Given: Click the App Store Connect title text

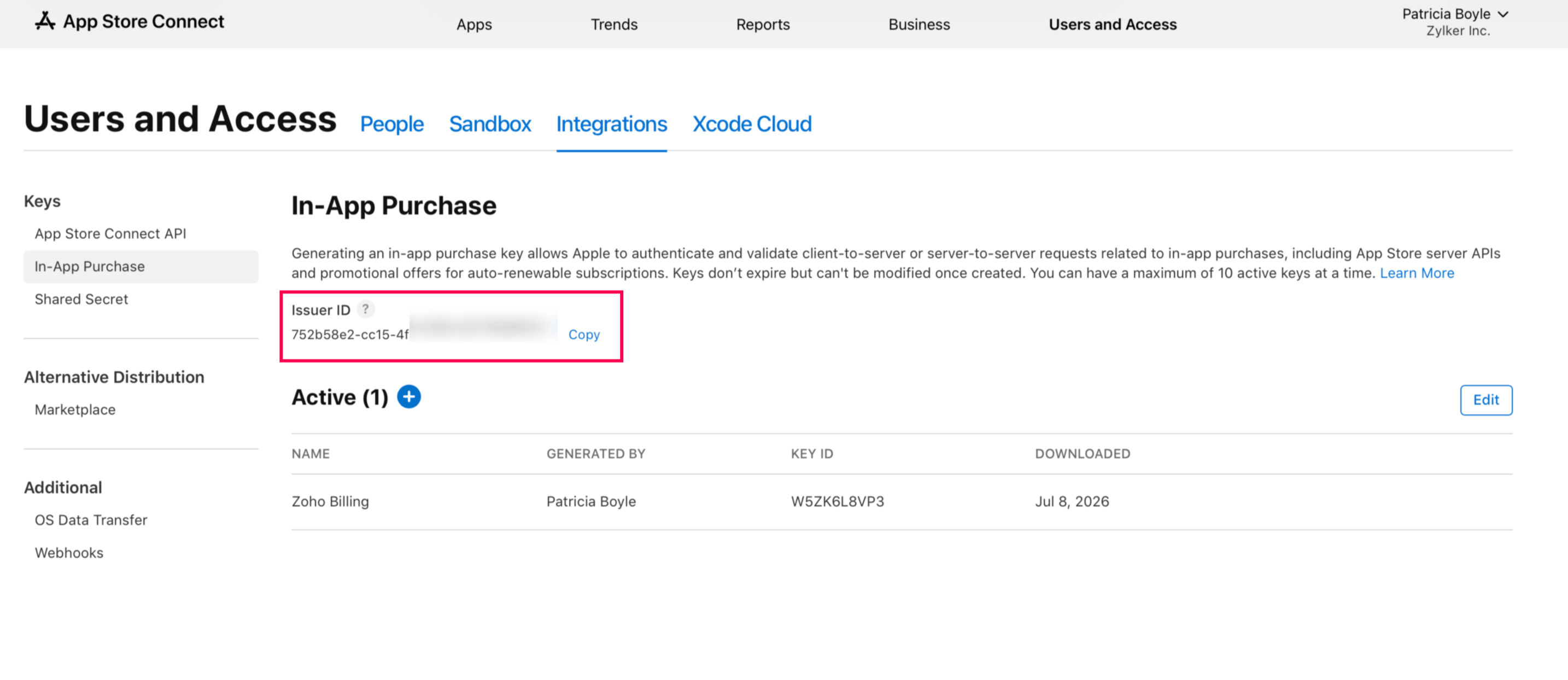Looking at the screenshot, I should point(144,21).
